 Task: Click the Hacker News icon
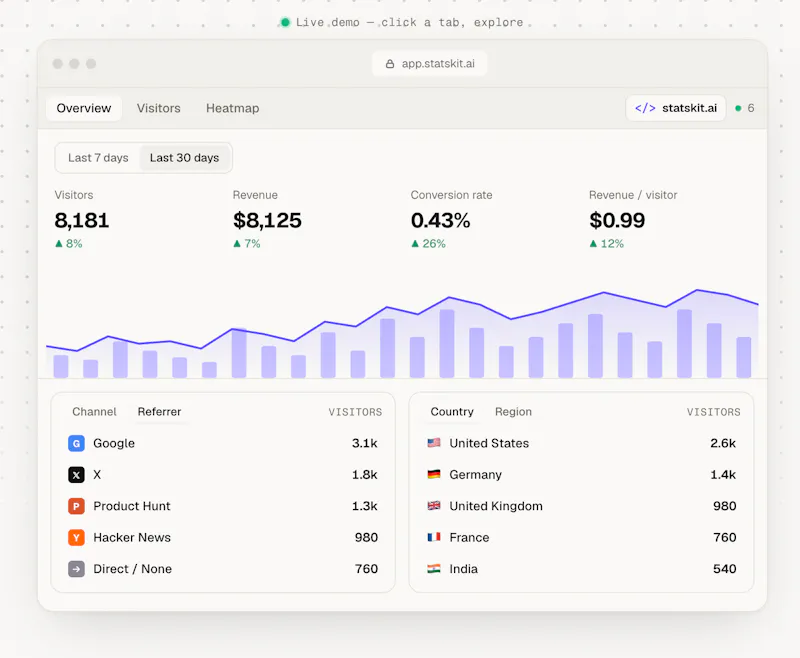coord(76,538)
